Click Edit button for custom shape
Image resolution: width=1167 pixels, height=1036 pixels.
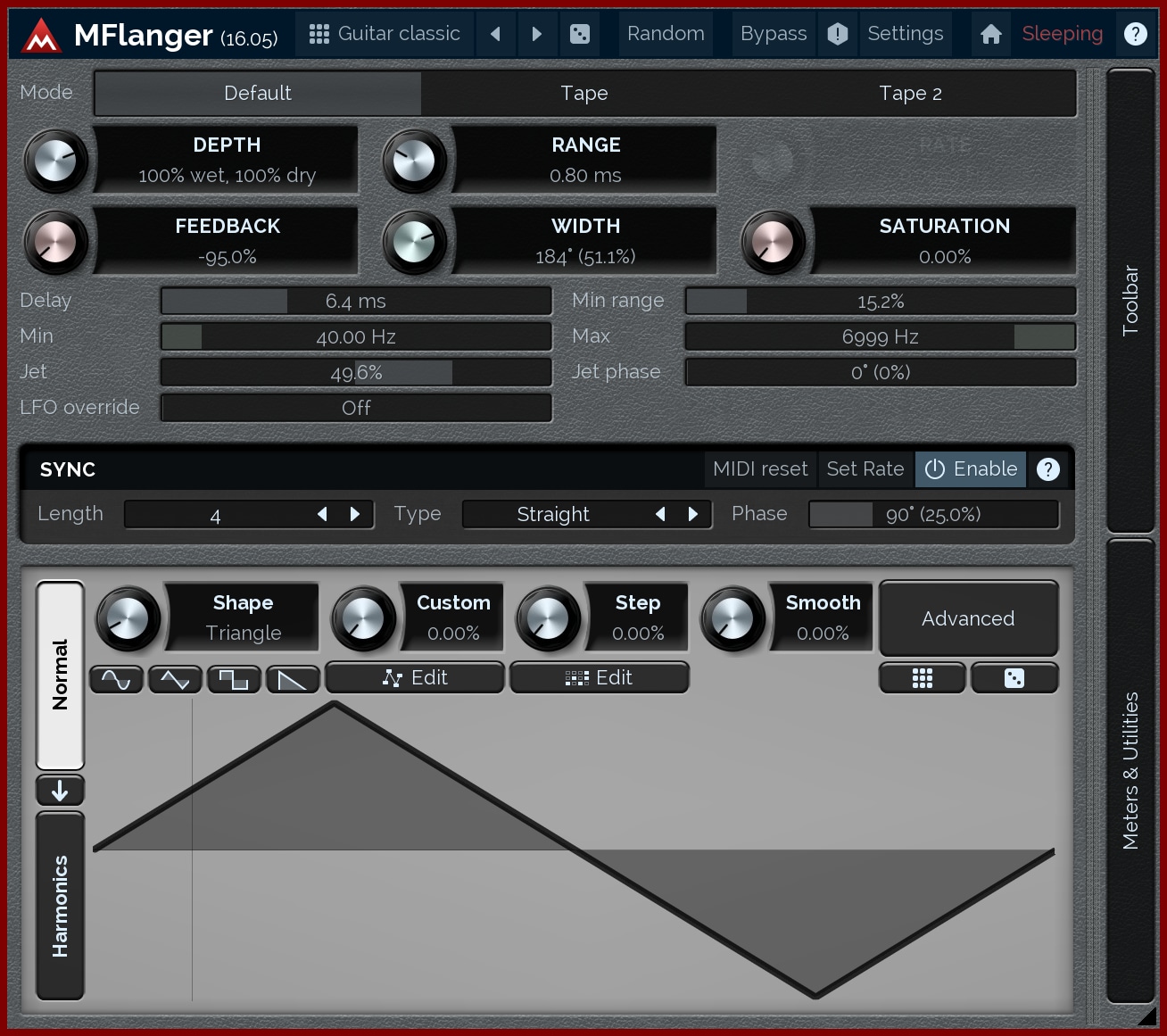(x=415, y=678)
